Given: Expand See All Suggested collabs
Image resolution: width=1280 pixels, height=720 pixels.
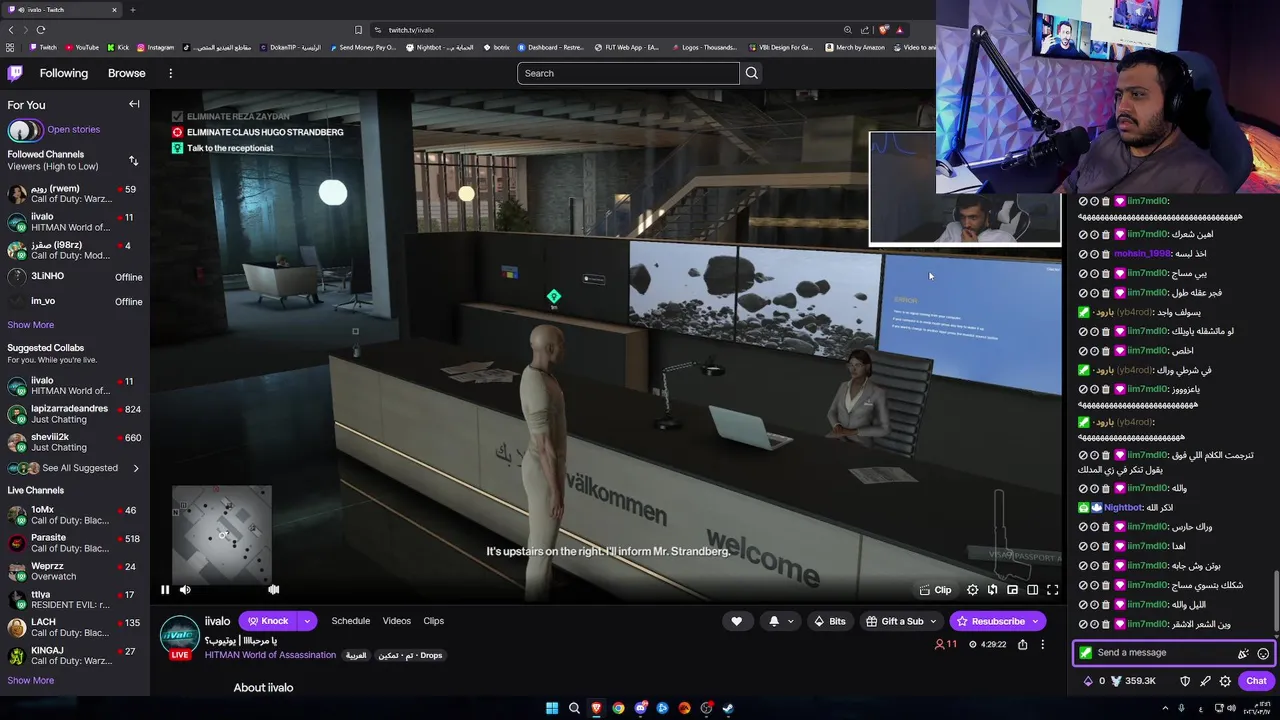Looking at the screenshot, I should point(75,468).
